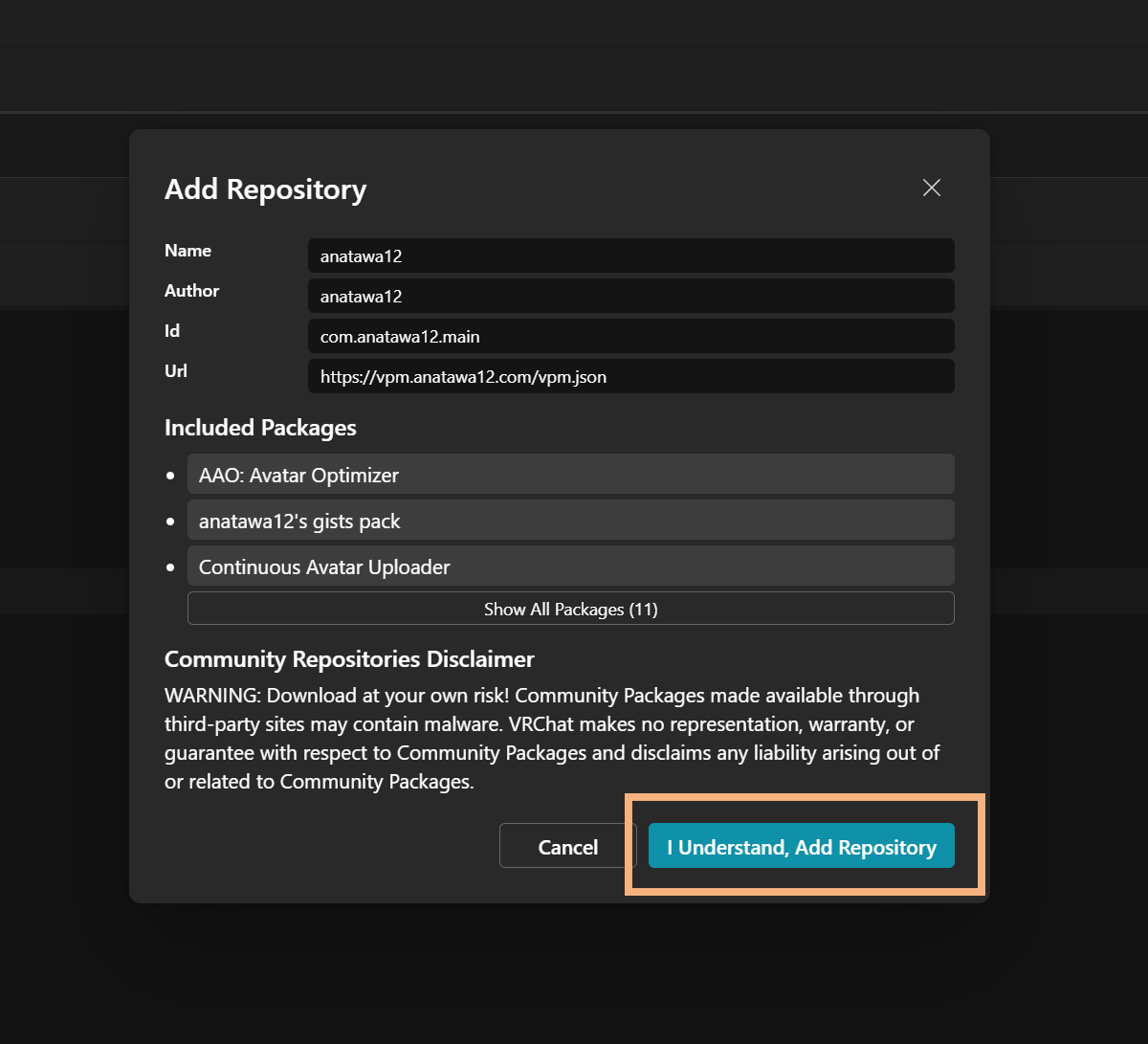Select anatawa12's gists pack entry
The height and width of the screenshot is (1044, 1148).
coord(571,521)
